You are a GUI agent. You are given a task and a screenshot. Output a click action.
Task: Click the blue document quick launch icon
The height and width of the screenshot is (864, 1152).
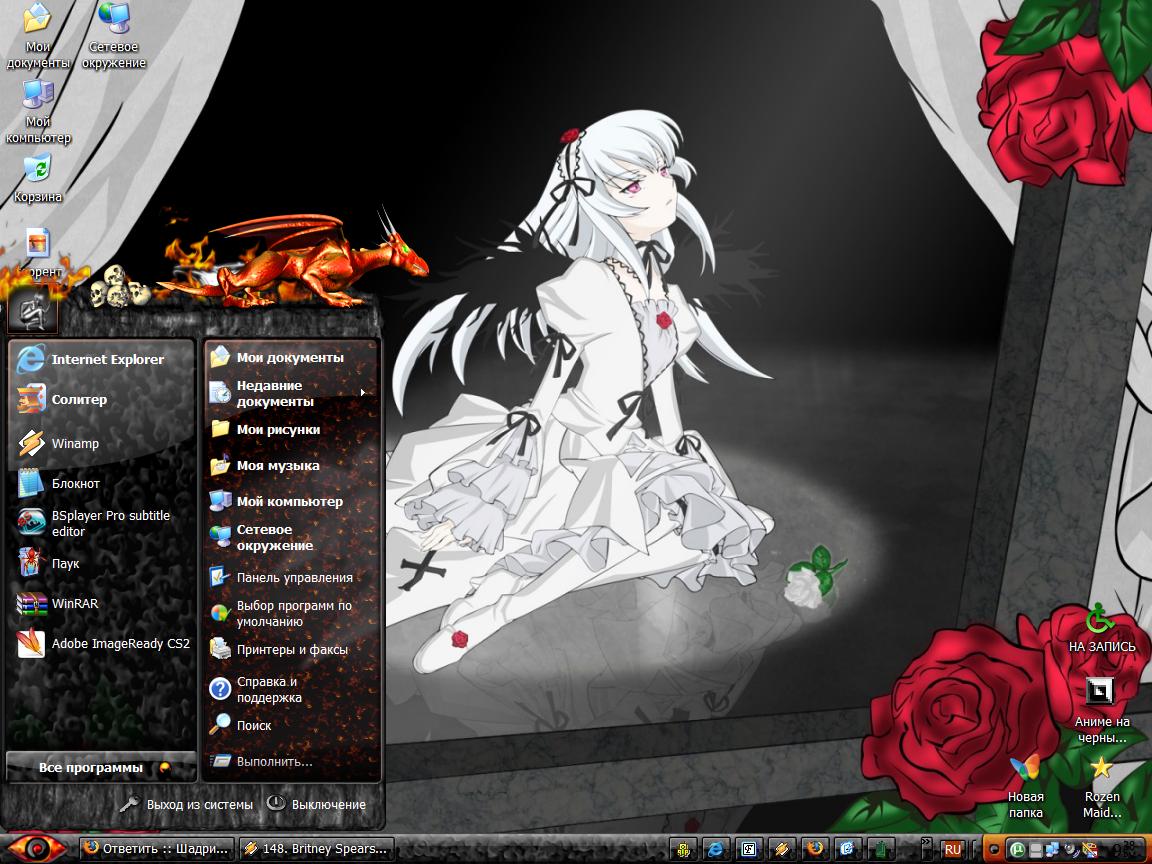pos(848,849)
